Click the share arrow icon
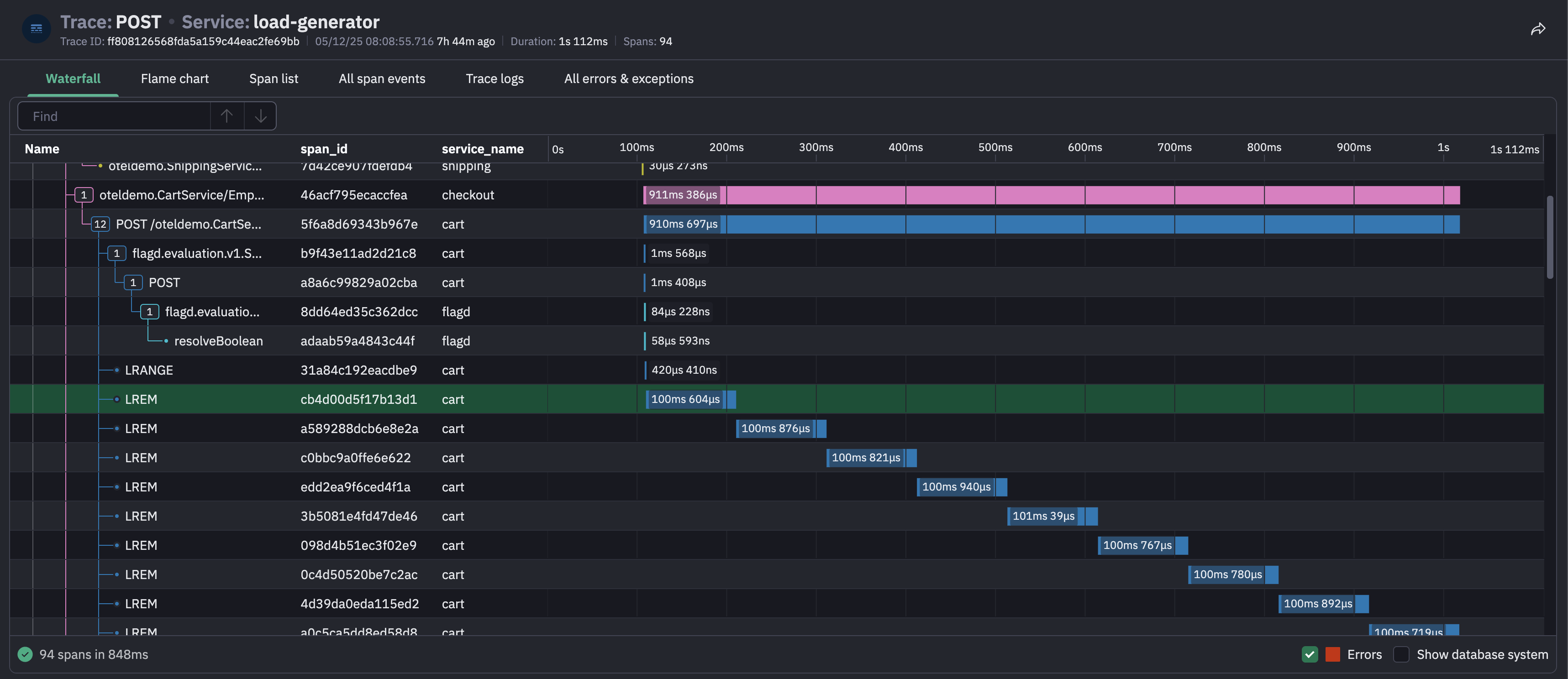Image resolution: width=1568 pixels, height=679 pixels. coord(1537,29)
